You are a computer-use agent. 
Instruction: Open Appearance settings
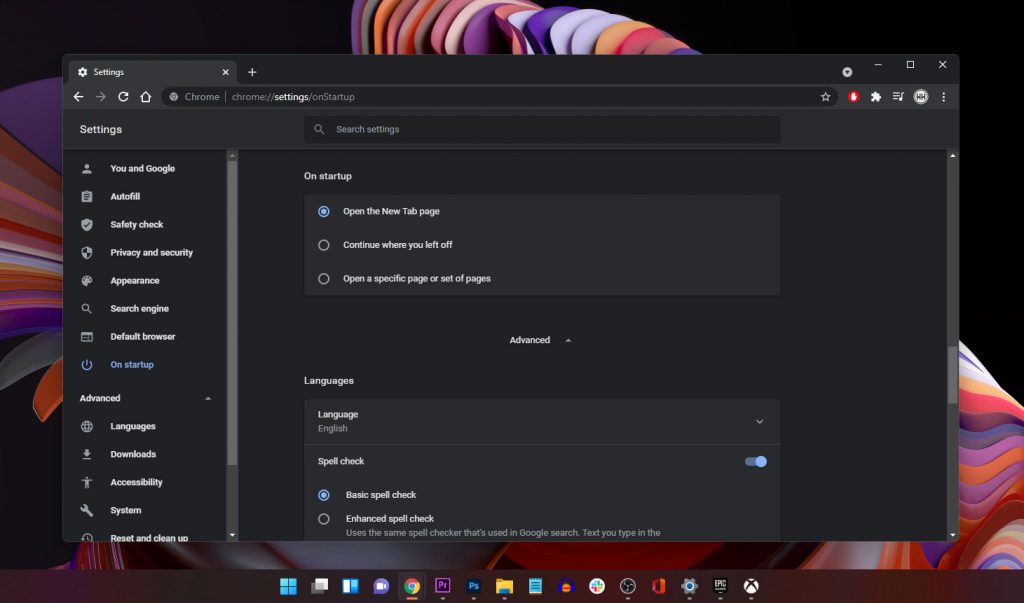(x=135, y=281)
